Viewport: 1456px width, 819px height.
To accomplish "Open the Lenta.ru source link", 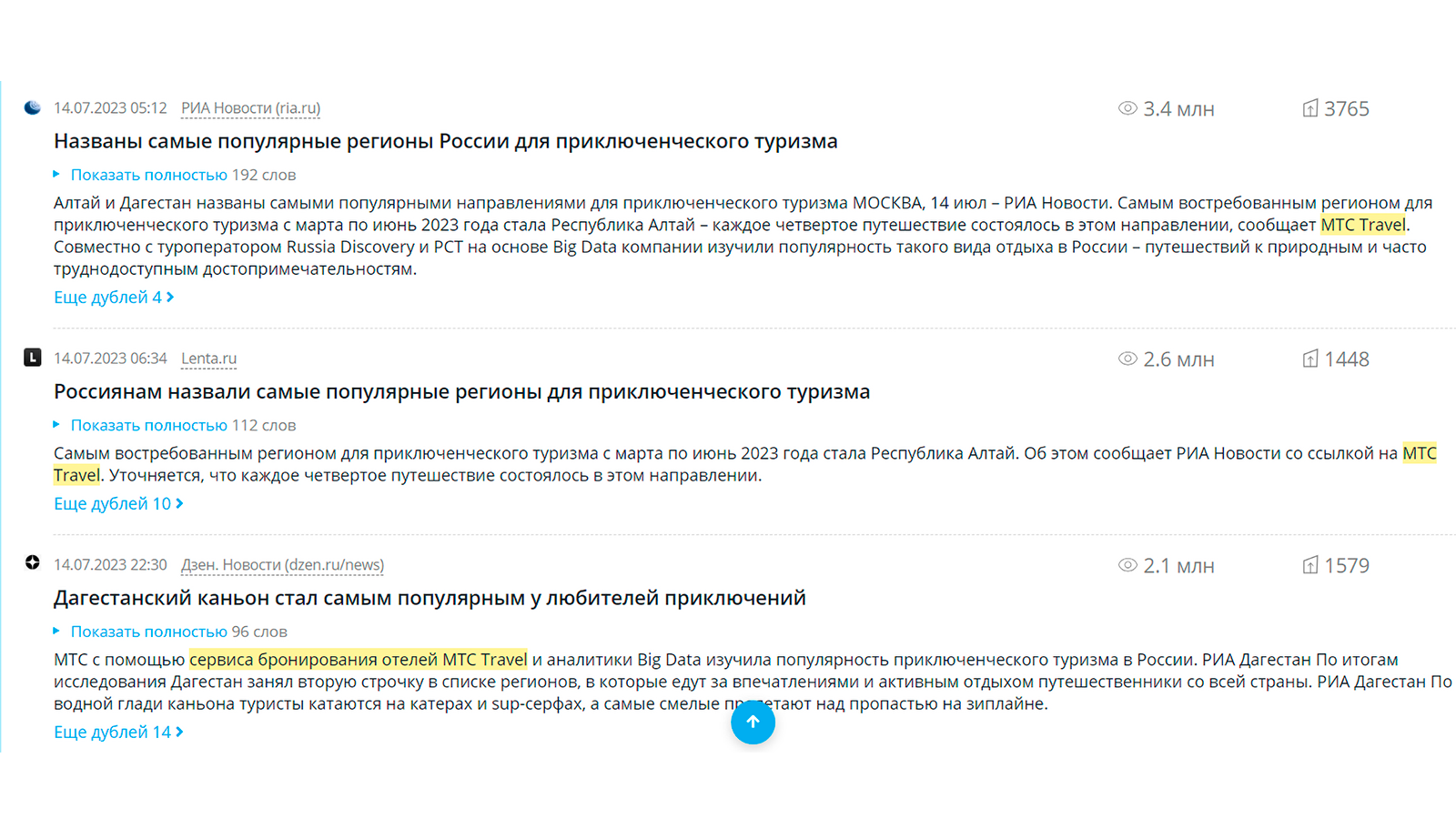I will (208, 359).
